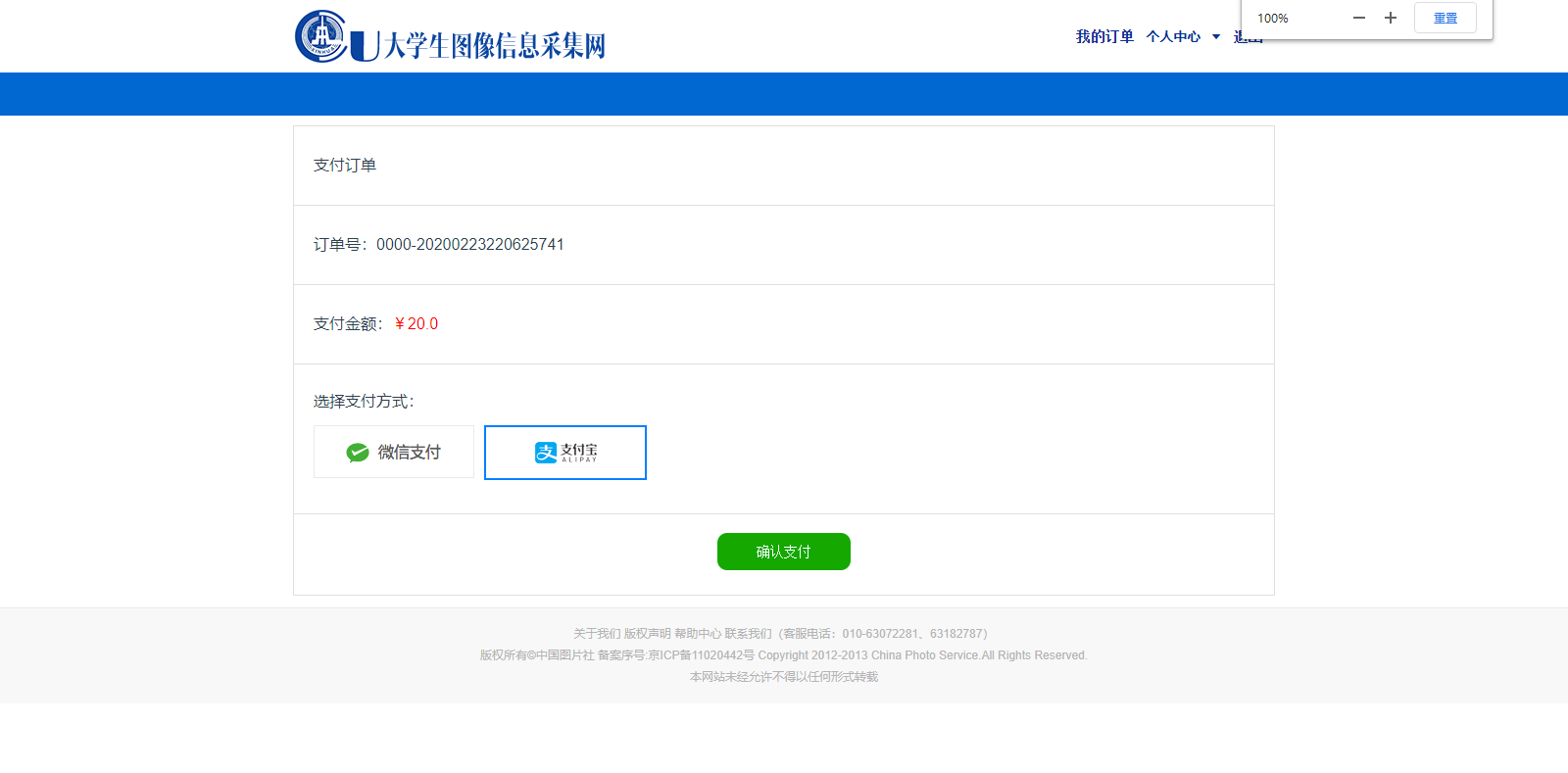
Task: Click the circular university emblem logo
Action: 321,36
